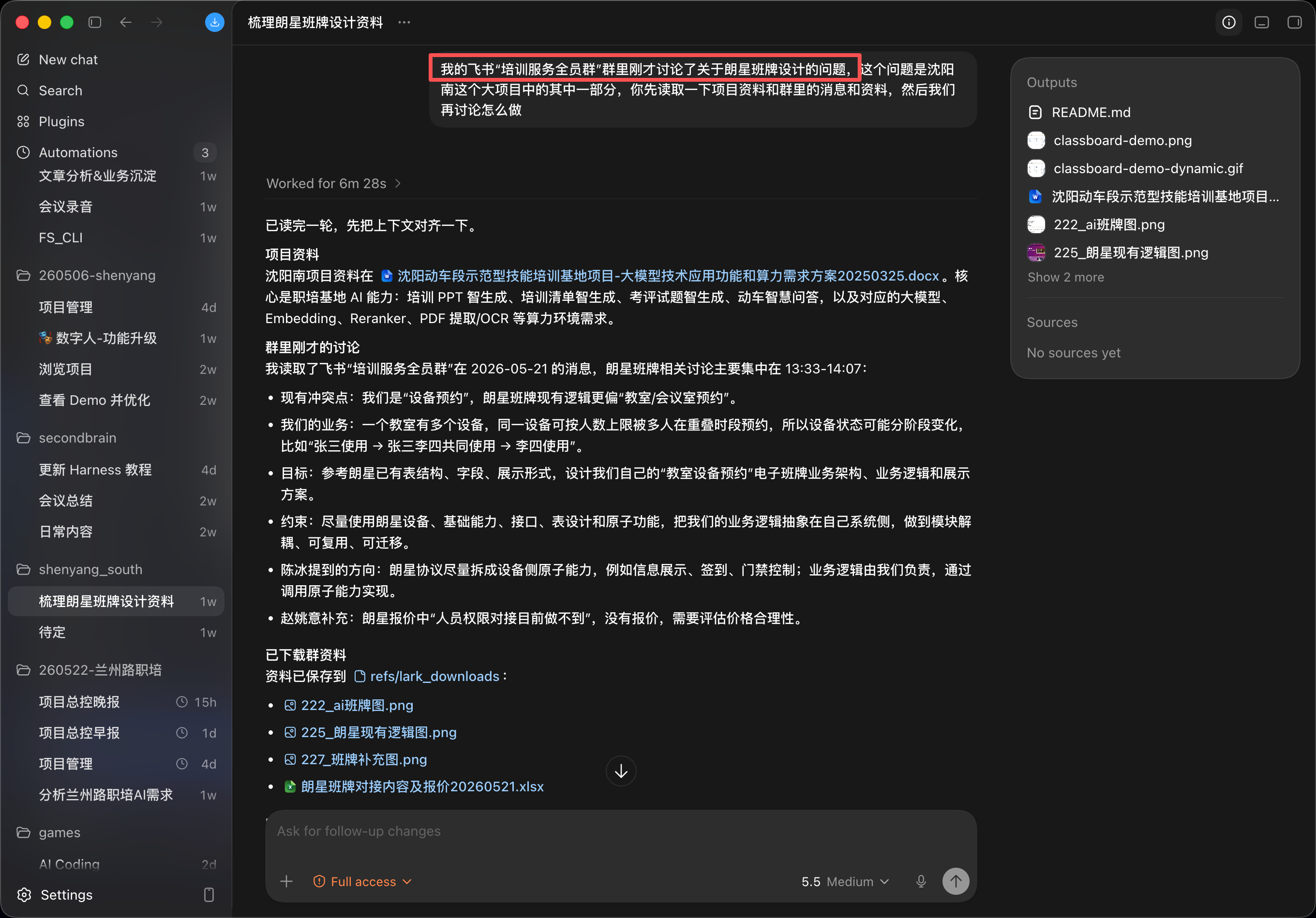1316x918 pixels.
Task: Toggle the sidebar panel icon
Action: click(x=95, y=22)
